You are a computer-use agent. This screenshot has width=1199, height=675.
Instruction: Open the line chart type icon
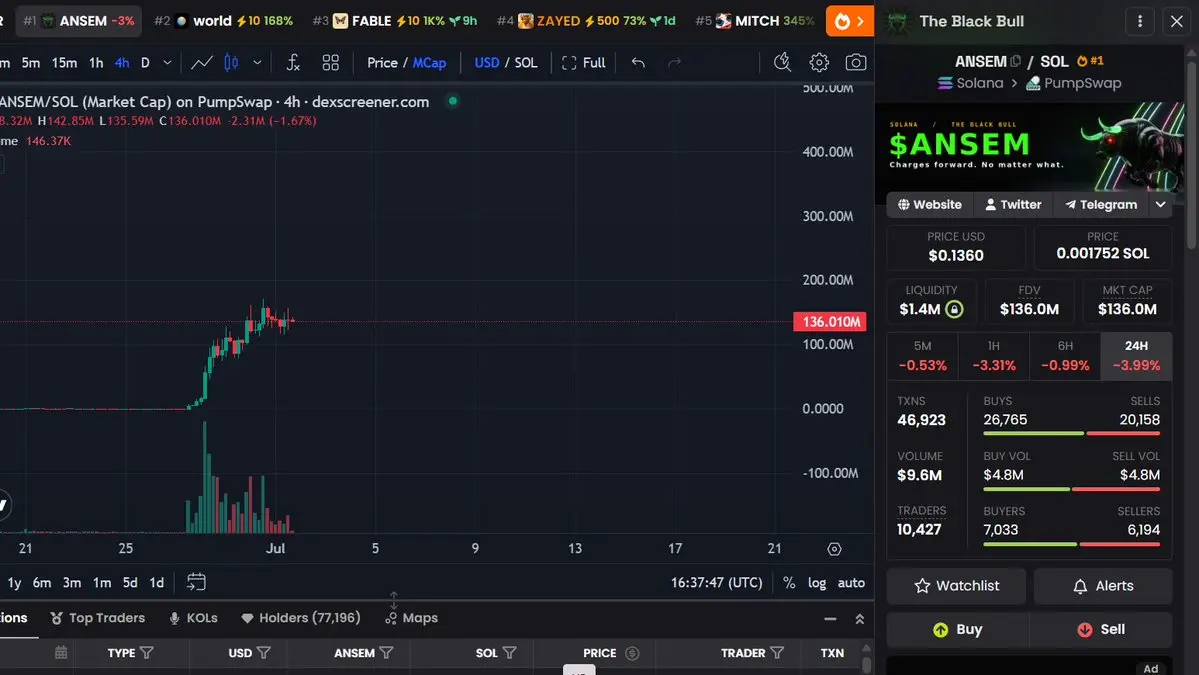coord(201,63)
